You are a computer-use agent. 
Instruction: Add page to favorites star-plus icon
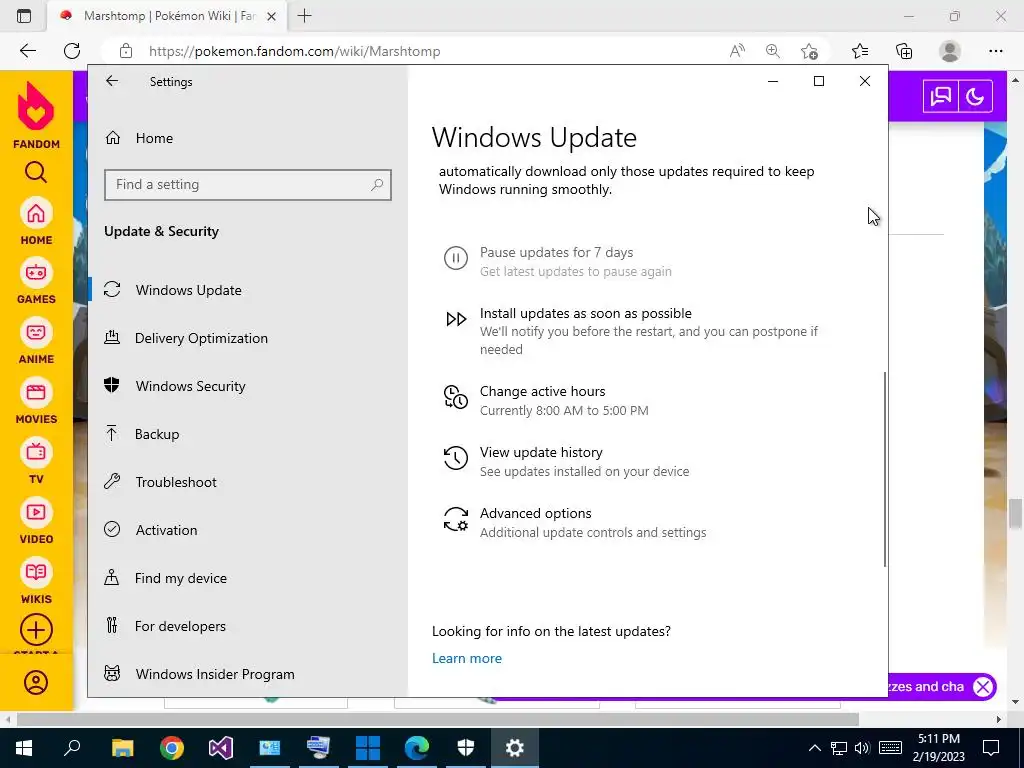point(809,51)
